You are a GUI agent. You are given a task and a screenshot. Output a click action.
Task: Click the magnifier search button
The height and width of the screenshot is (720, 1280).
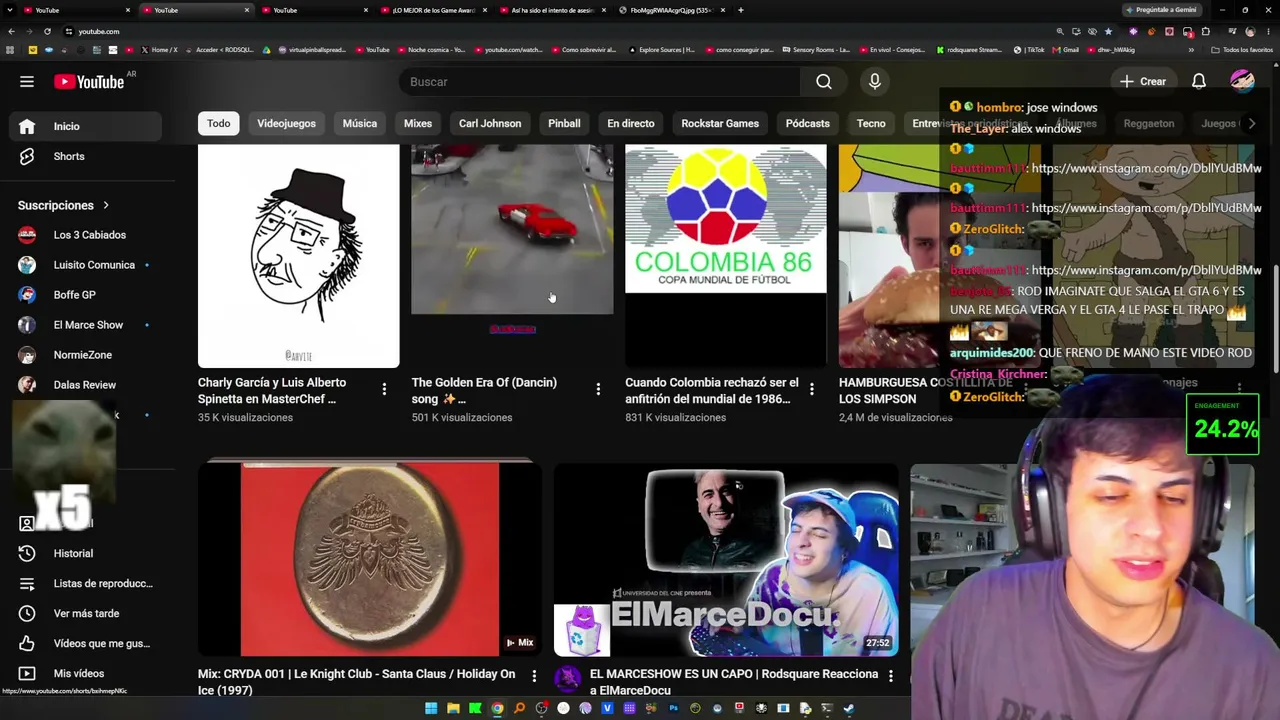click(x=824, y=82)
